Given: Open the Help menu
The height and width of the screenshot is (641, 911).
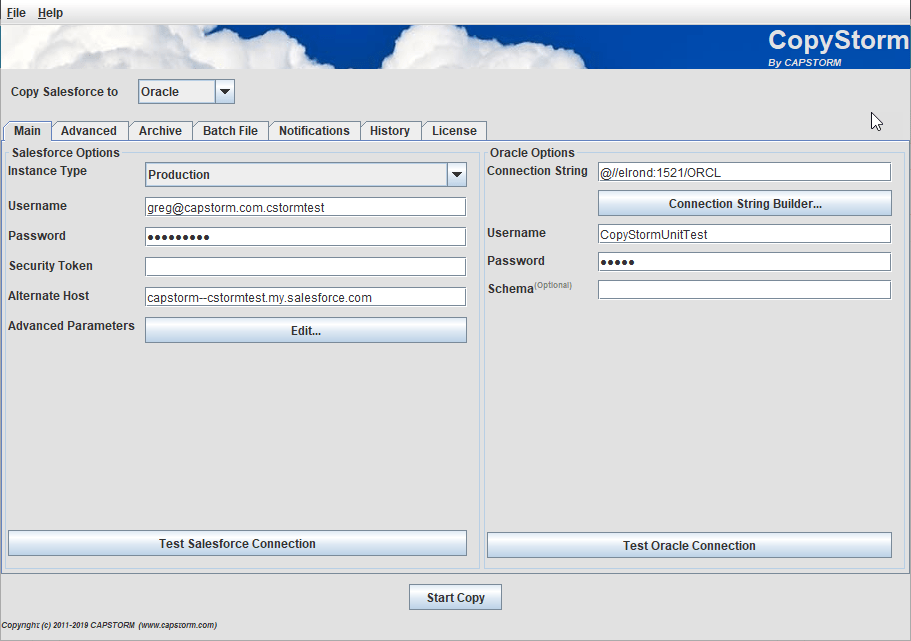Looking at the screenshot, I should click(x=49, y=12).
